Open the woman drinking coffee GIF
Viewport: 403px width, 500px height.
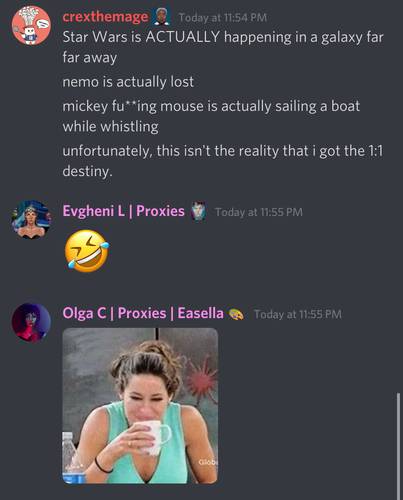pyautogui.click(x=140, y=406)
